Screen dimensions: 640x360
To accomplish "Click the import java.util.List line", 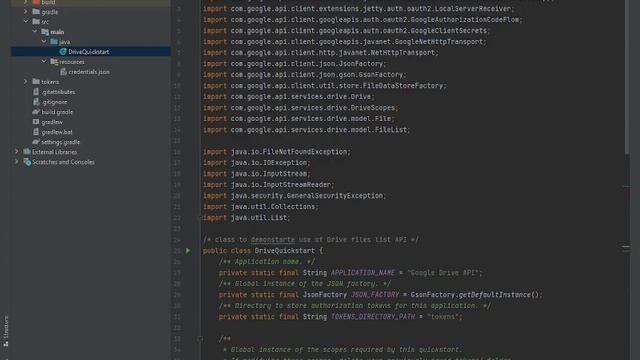I will 247,218.
